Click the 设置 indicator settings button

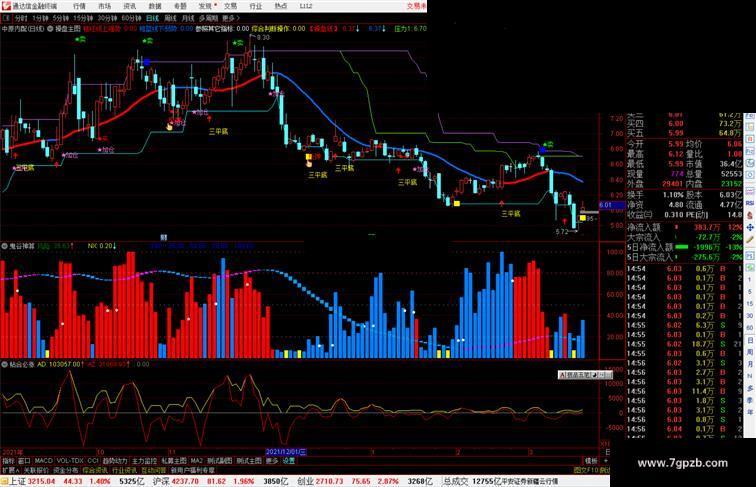point(288,461)
